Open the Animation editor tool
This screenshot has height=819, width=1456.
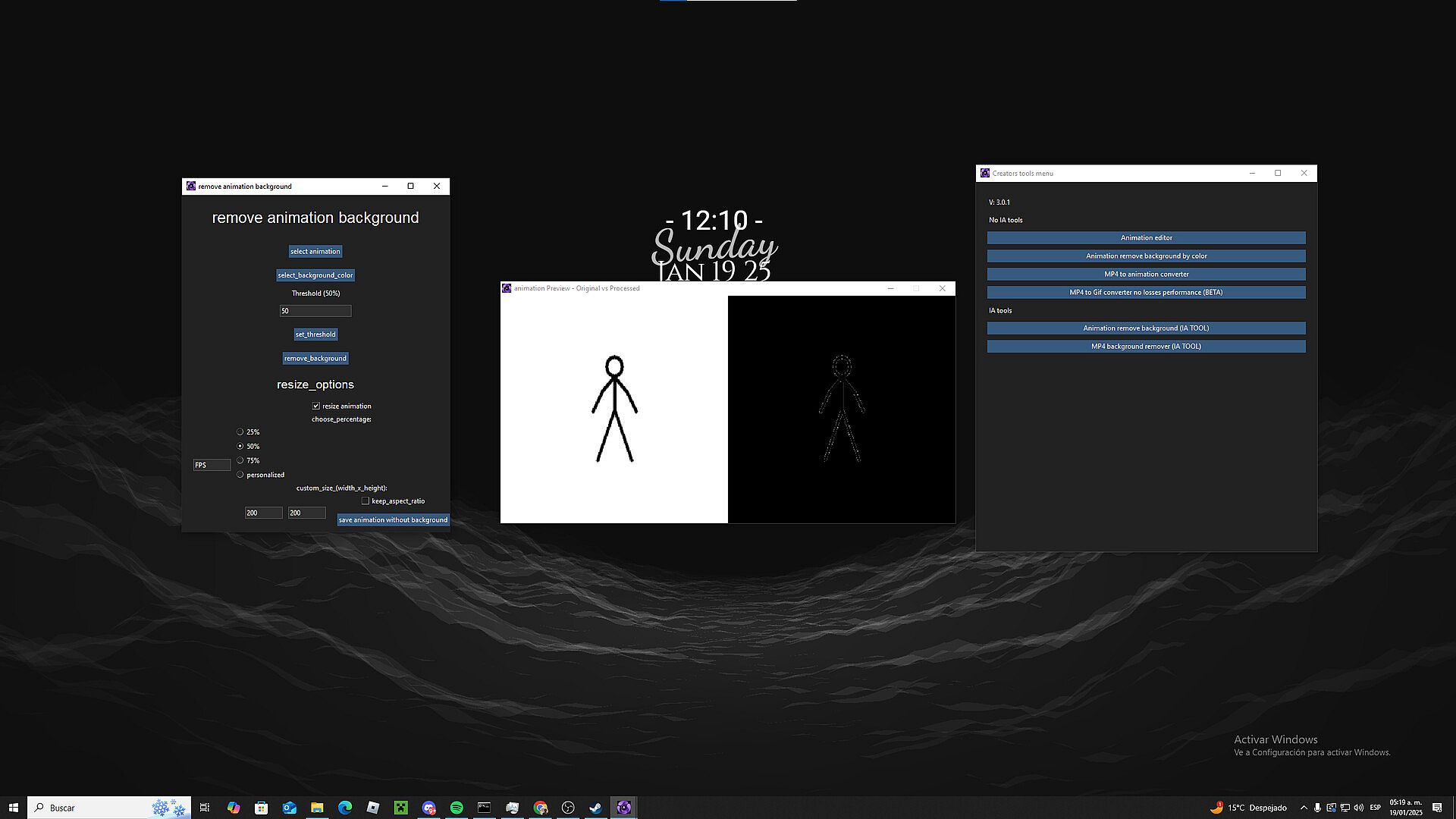point(1146,237)
